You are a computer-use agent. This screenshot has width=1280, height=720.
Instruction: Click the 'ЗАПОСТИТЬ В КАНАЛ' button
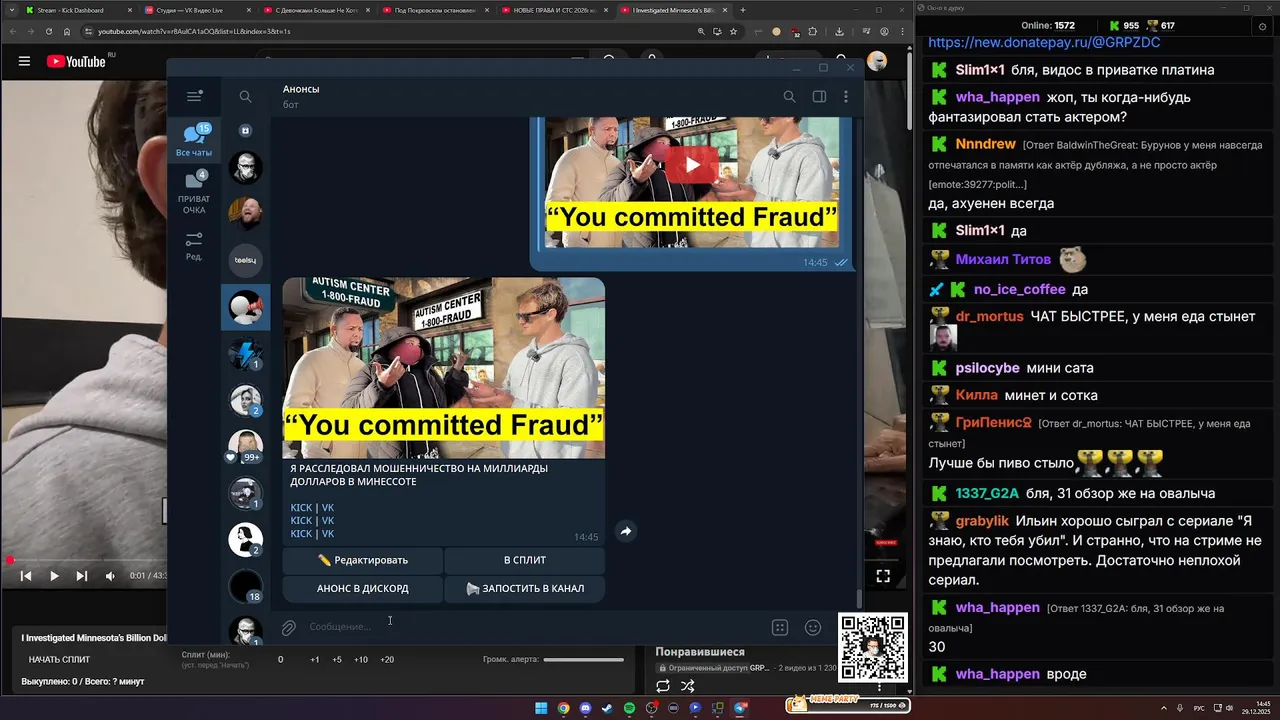pos(524,588)
